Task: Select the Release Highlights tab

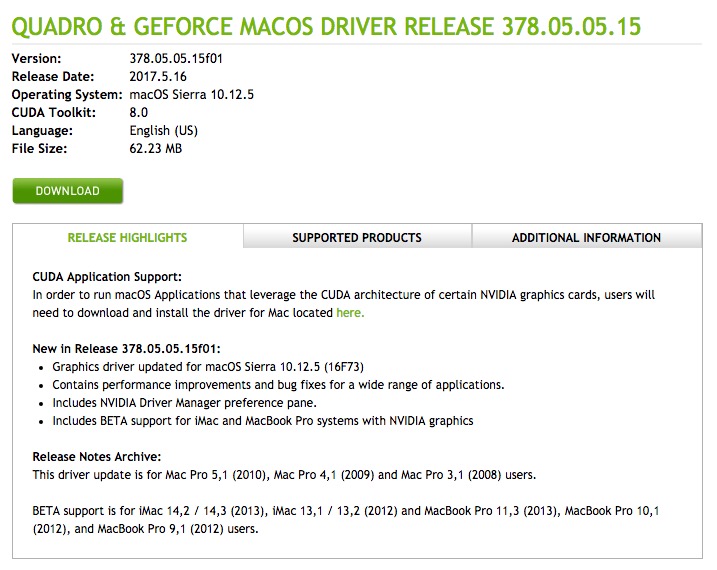Action: click(x=127, y=238)
